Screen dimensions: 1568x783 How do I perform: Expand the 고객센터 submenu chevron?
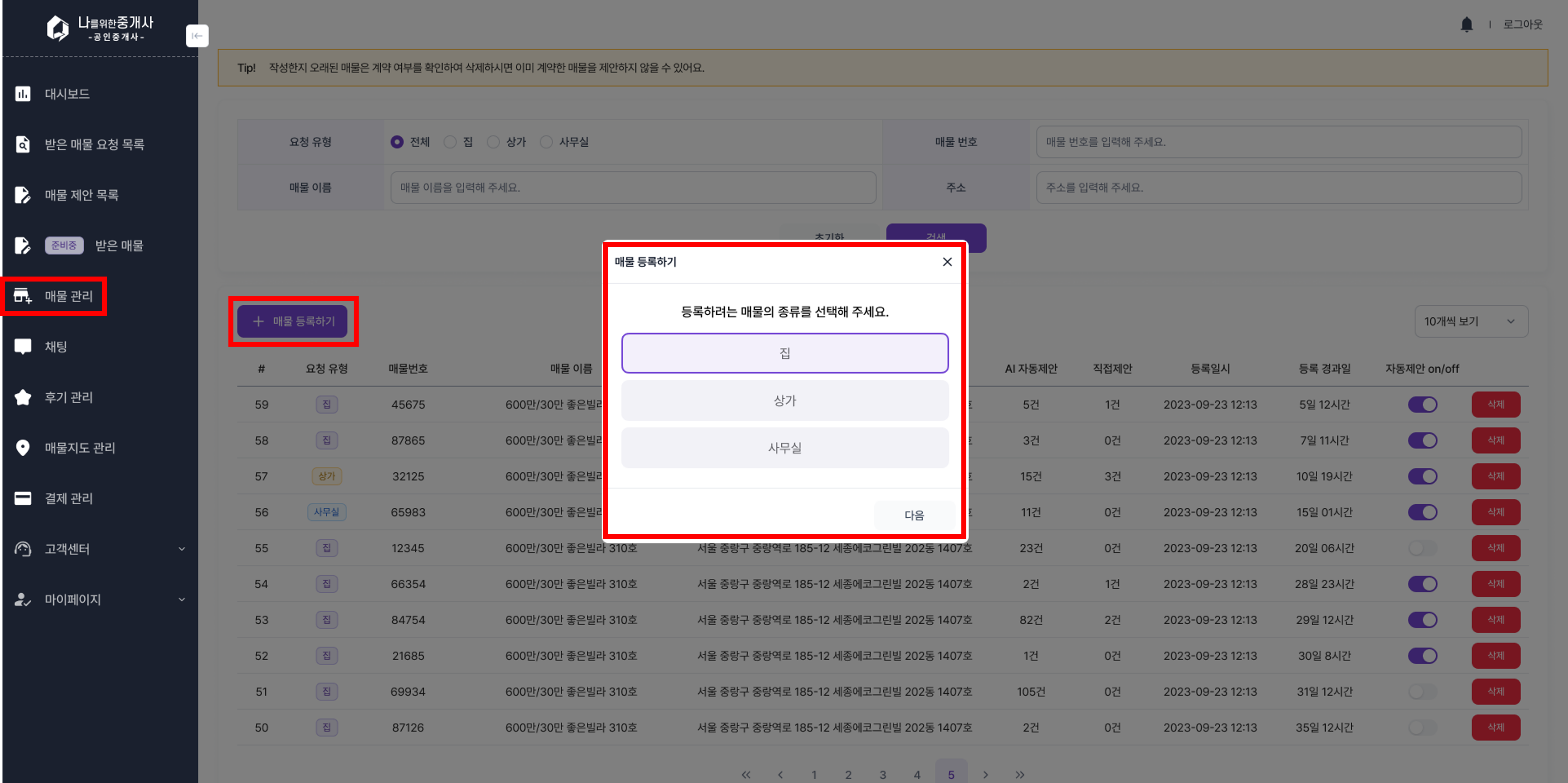point(181,548)
